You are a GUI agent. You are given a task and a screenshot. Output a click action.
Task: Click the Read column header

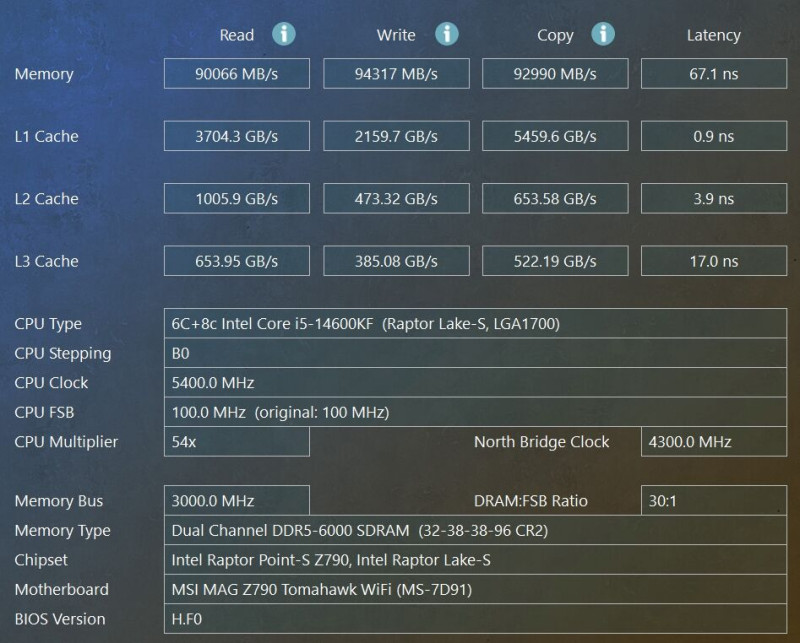point(237,35)
